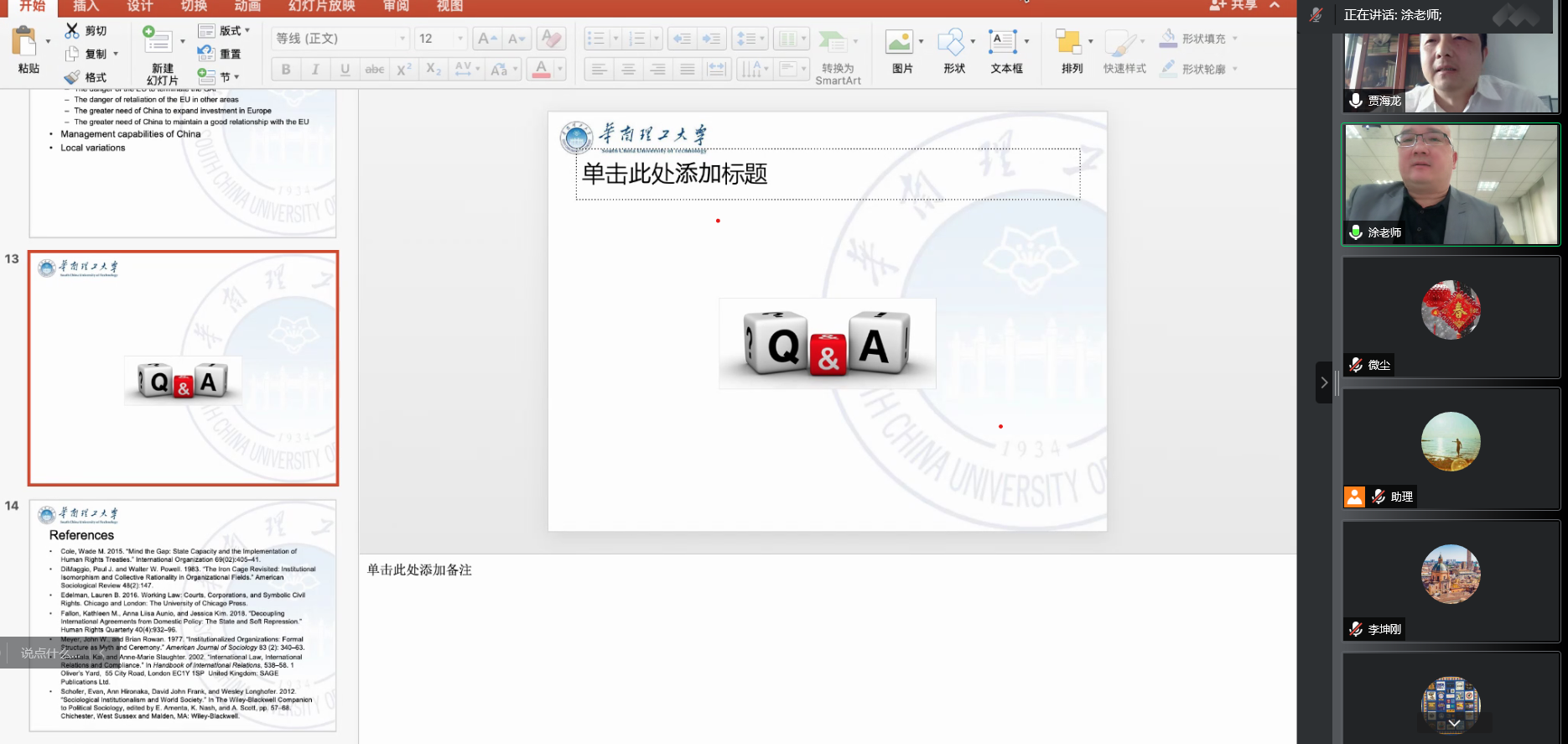
Task: Click the Text Box (文本框) icon
Action: click(1003, 42)
